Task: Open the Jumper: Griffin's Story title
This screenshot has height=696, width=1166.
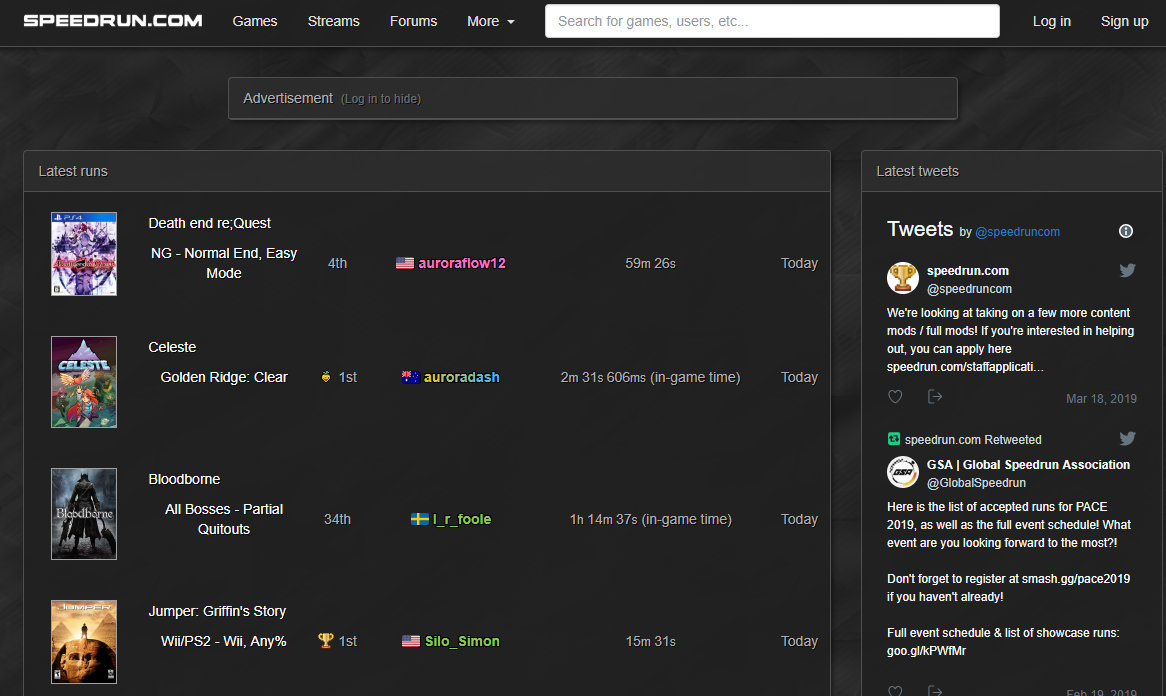Action: [x=217, y=611]
